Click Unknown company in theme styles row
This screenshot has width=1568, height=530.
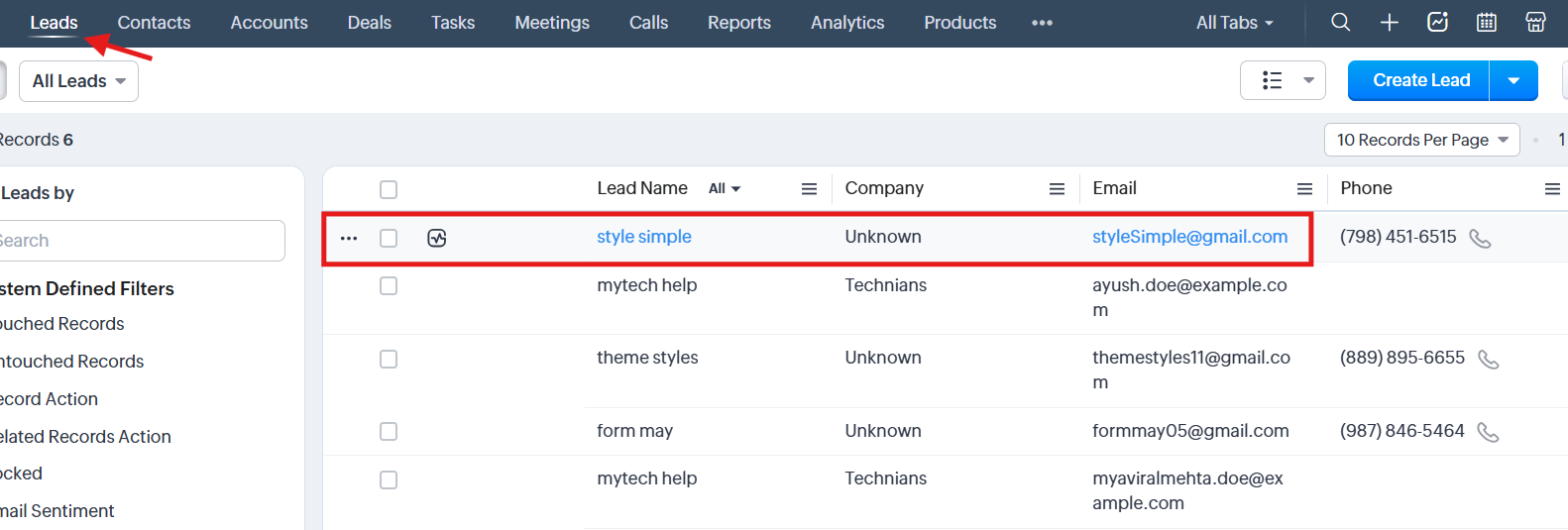pyautogui.click(x=883, y=358)
